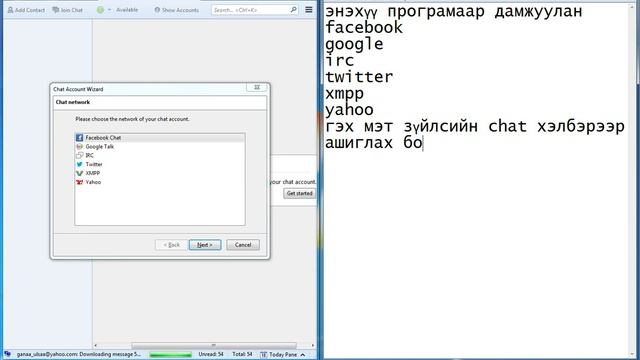Select XMPP network entry
Image resolution: width=640 pixels, height=360 pixels.
pyautogui.click(x=160, y=173)
